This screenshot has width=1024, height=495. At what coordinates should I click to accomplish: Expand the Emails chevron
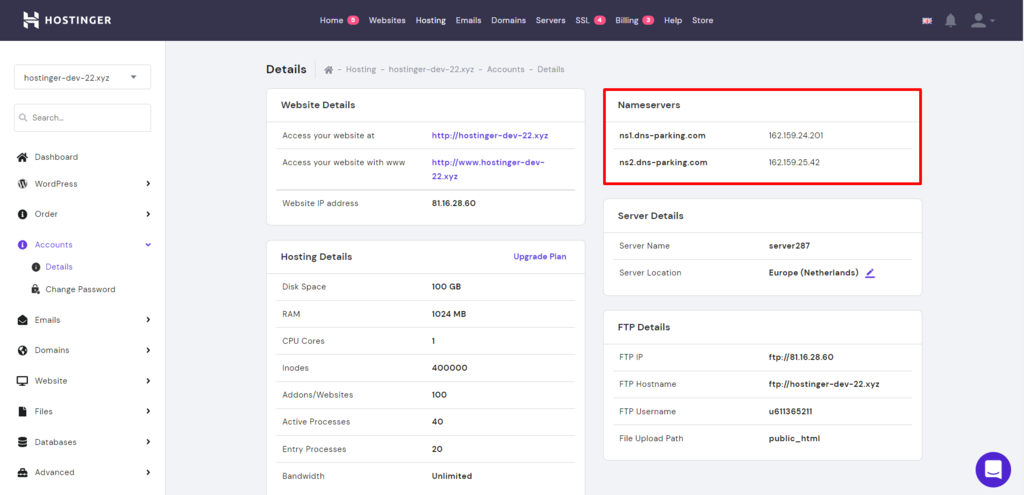[148, 320]
